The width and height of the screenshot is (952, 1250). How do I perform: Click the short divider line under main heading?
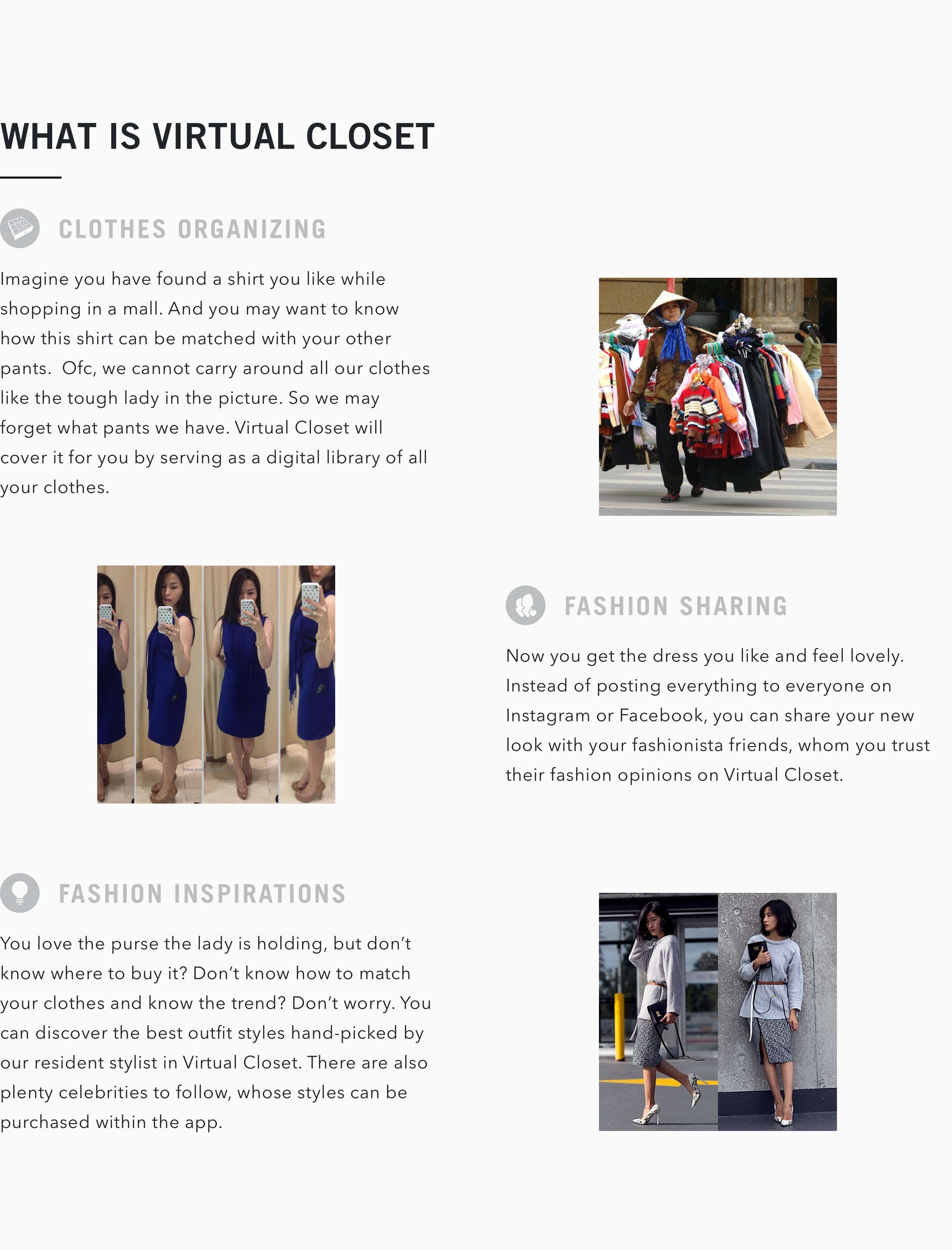[31, 178]
